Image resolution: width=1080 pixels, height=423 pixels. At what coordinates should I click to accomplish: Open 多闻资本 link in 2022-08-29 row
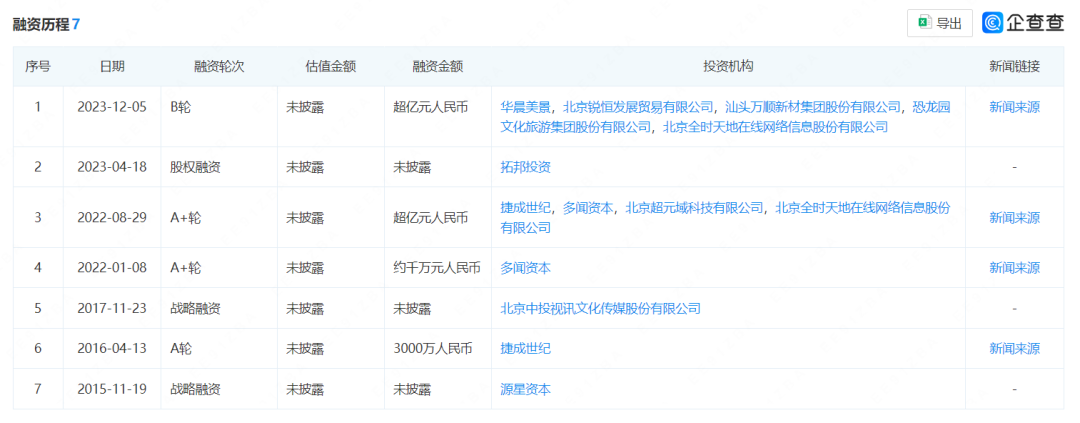[x=588, y=207]
